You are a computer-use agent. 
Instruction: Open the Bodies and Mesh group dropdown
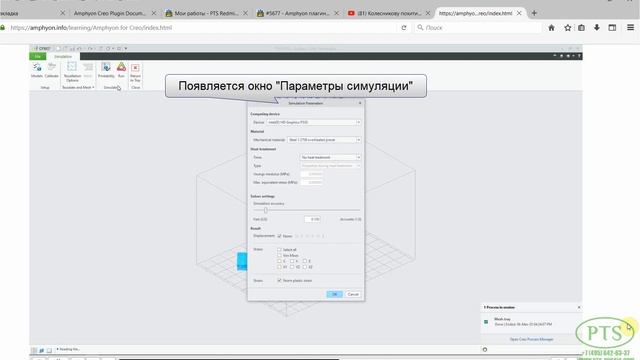click(78, 87)
